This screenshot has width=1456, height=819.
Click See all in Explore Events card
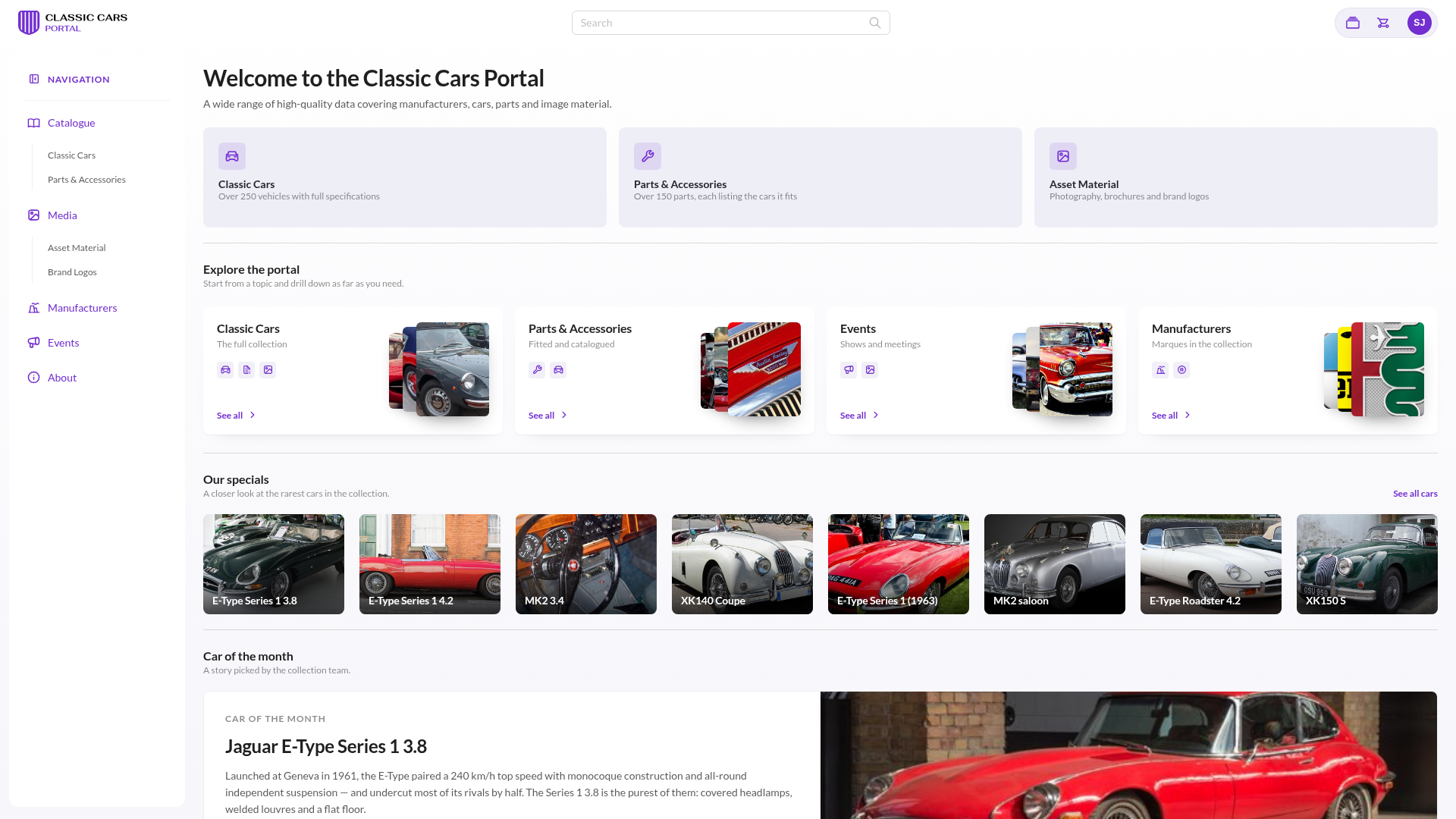(x=860, y=416)
